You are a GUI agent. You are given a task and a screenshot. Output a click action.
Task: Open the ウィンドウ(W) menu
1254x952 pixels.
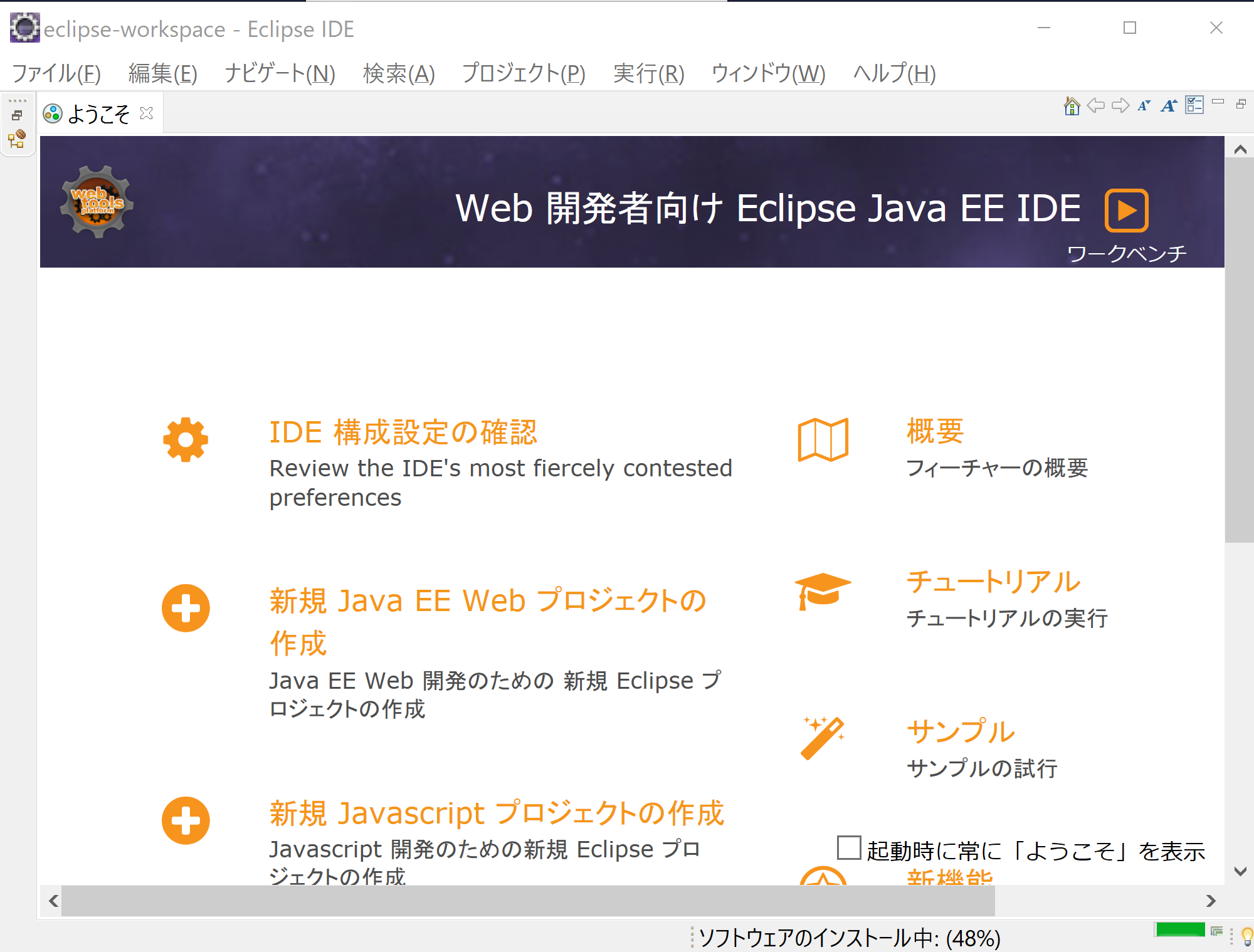point(768,73)
